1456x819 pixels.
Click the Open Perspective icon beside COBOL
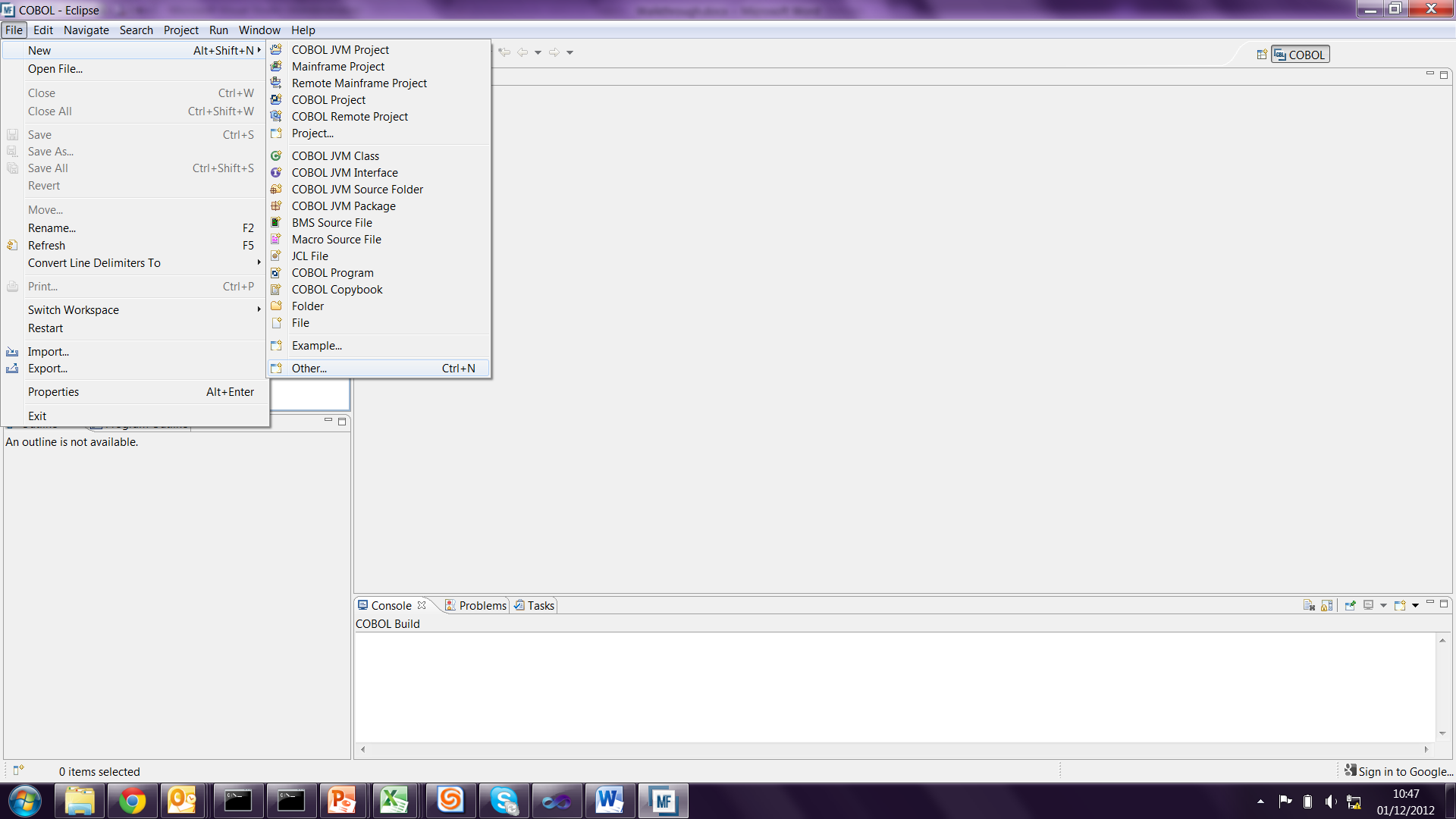point(1261,55)
